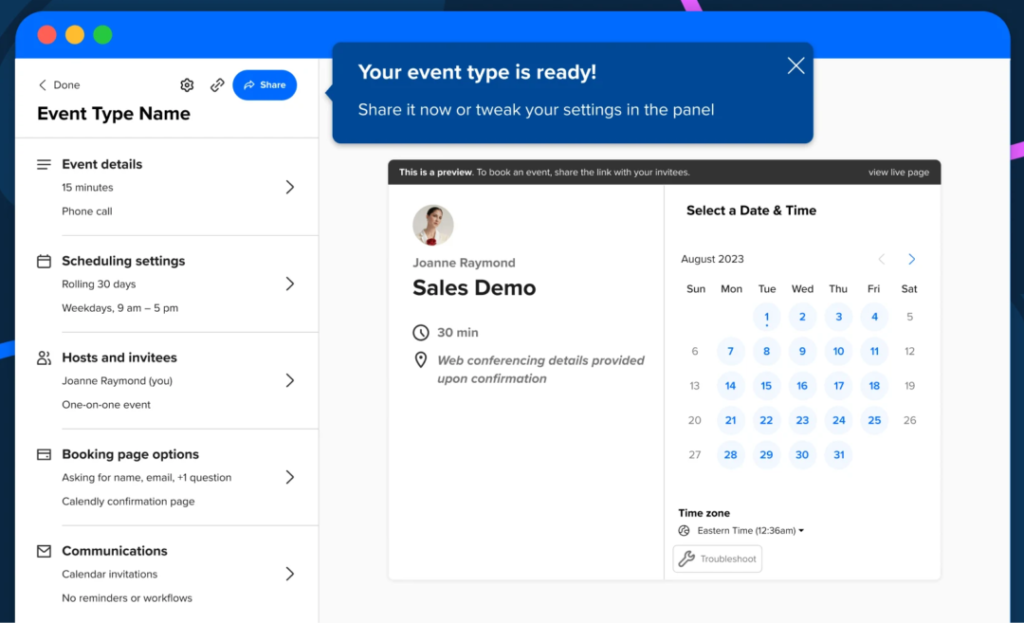Select August 2 on the calendar
The height and width of the screenshot is (623, 1024).
(x=803, y=317)
